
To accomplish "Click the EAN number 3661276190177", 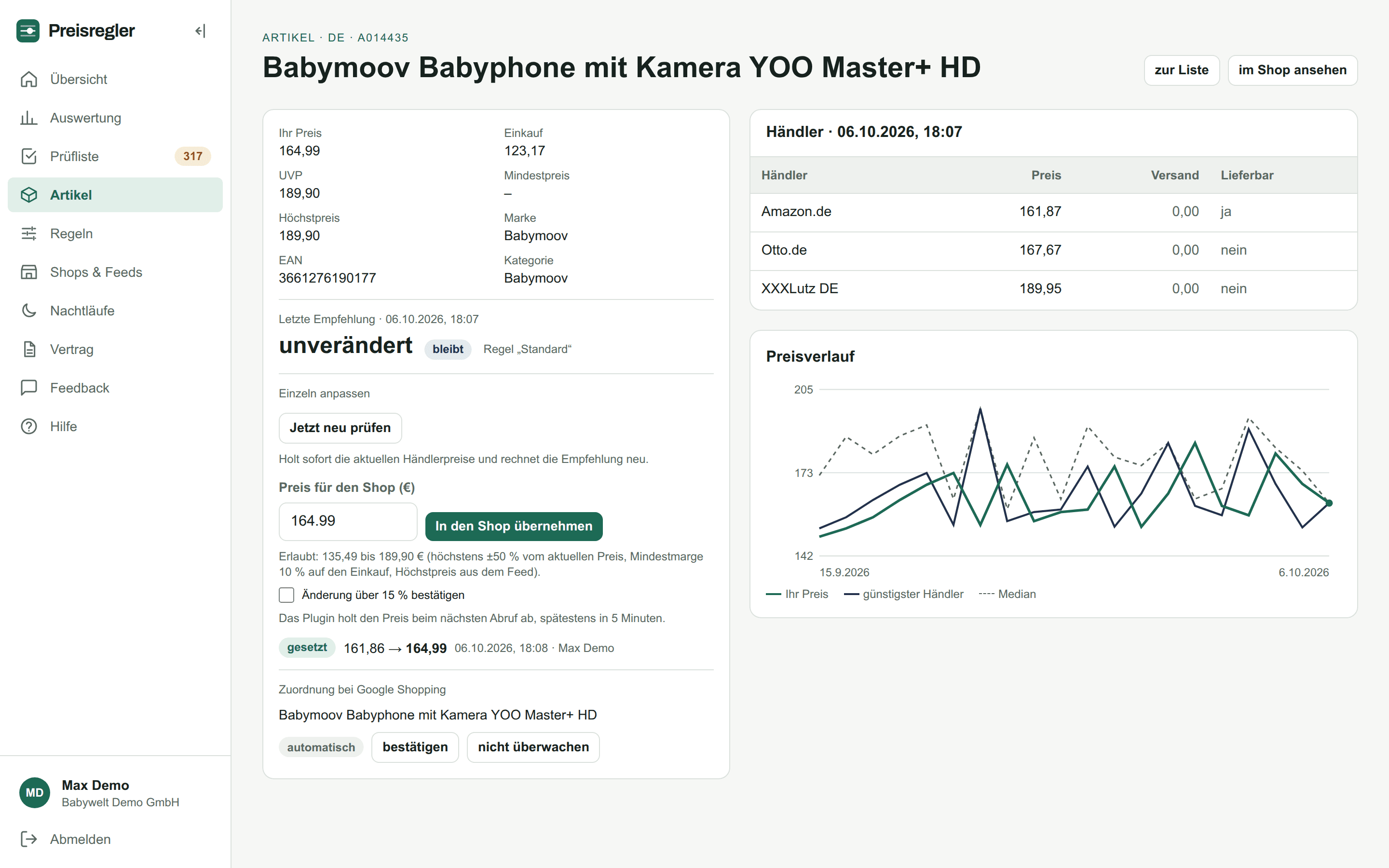I will [x=327, y=278].
